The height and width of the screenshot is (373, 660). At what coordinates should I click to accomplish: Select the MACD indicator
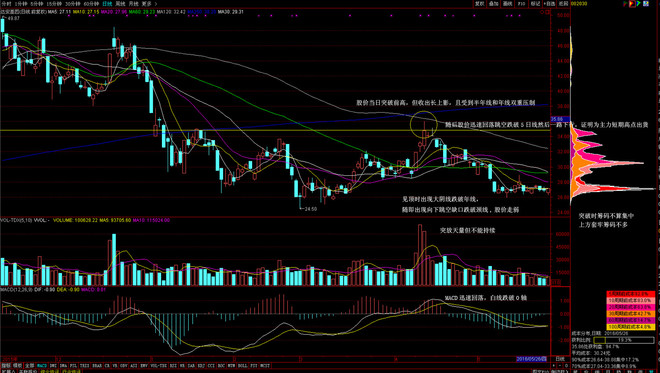click(x=42, y=366)
